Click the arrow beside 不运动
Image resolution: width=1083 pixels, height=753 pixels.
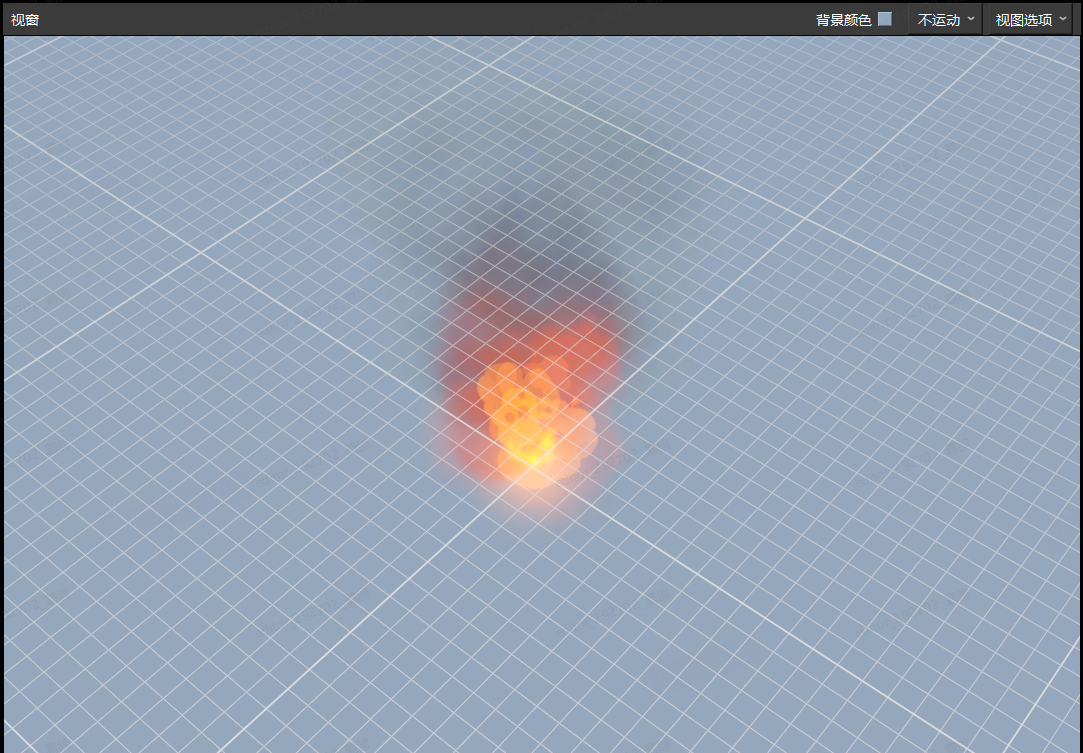coord(971,19)
